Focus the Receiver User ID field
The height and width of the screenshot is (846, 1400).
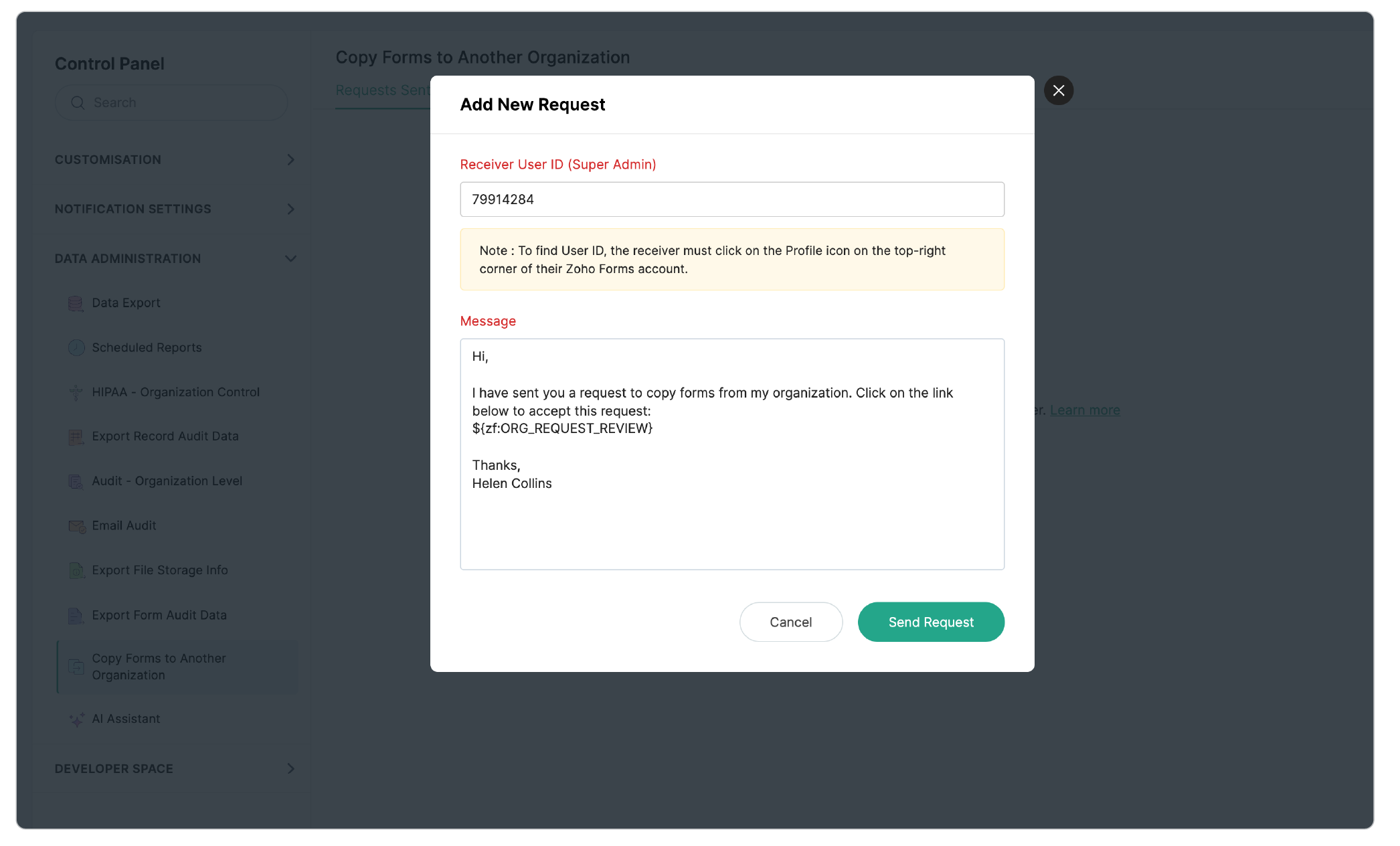click(x=731, y=199)
